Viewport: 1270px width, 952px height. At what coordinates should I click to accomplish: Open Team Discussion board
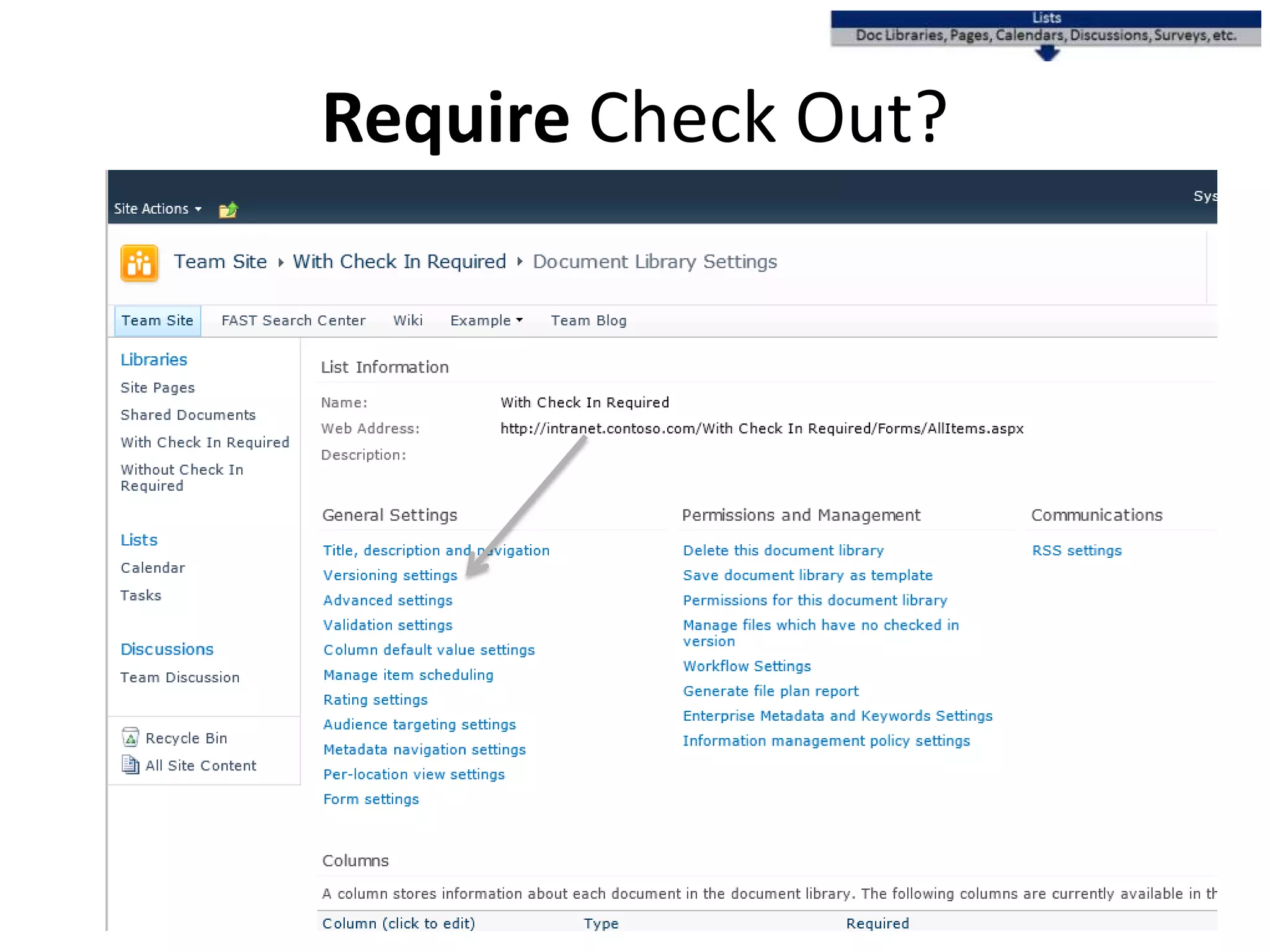pyautogui.click(x=180, y=677)
